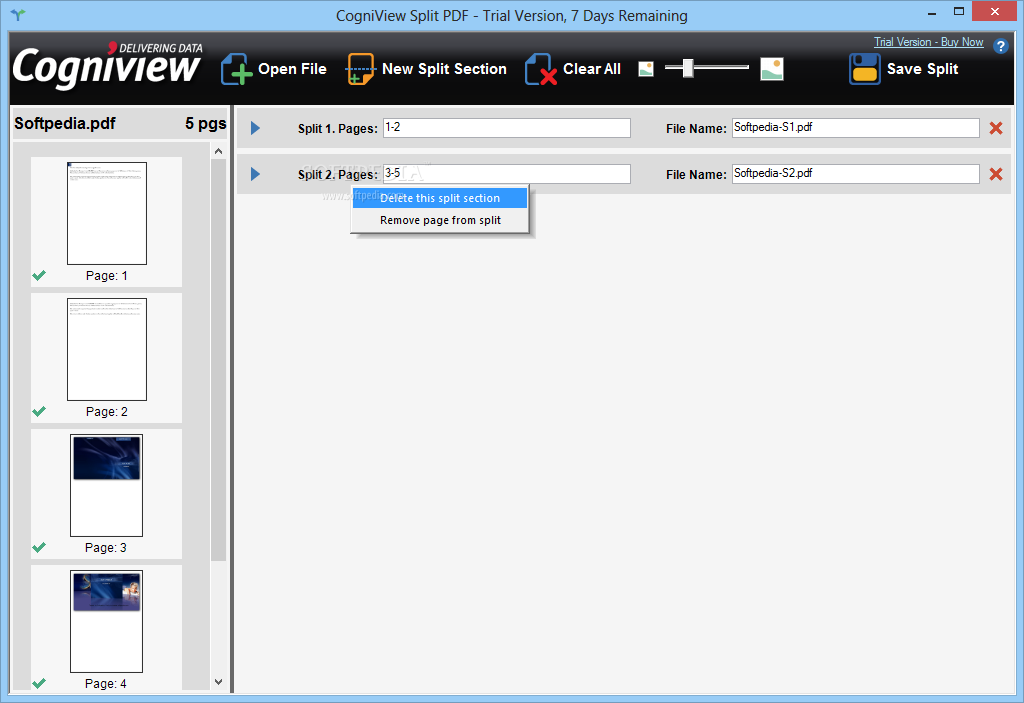Image resolution: width=1024 pixels, height=703 pixels.
Task: Click the 5 pgs page count
Action: click(x=206, y=123)
